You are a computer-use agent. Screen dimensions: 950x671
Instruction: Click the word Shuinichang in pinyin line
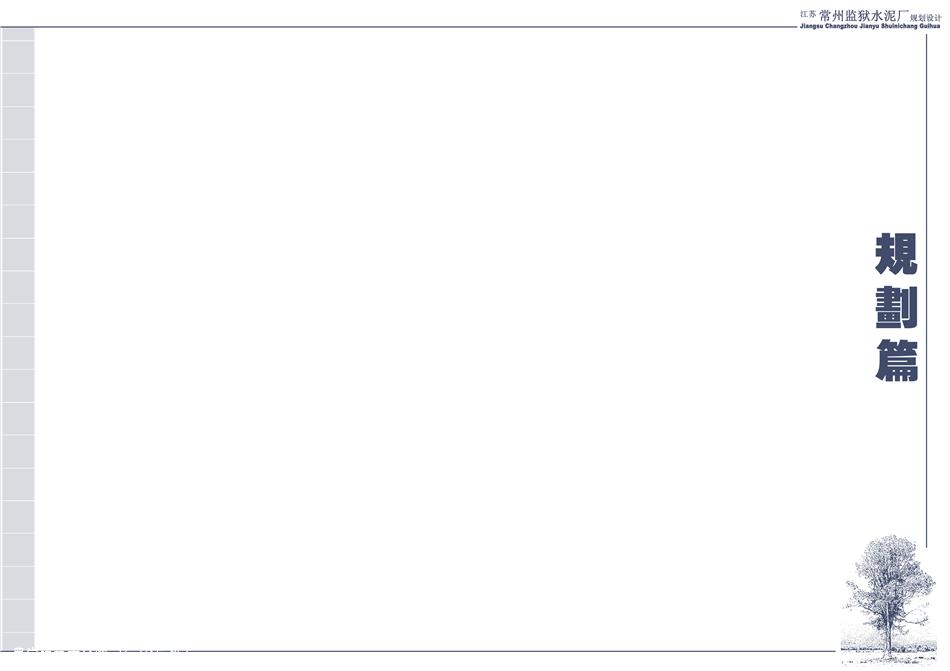coord(900,27)
